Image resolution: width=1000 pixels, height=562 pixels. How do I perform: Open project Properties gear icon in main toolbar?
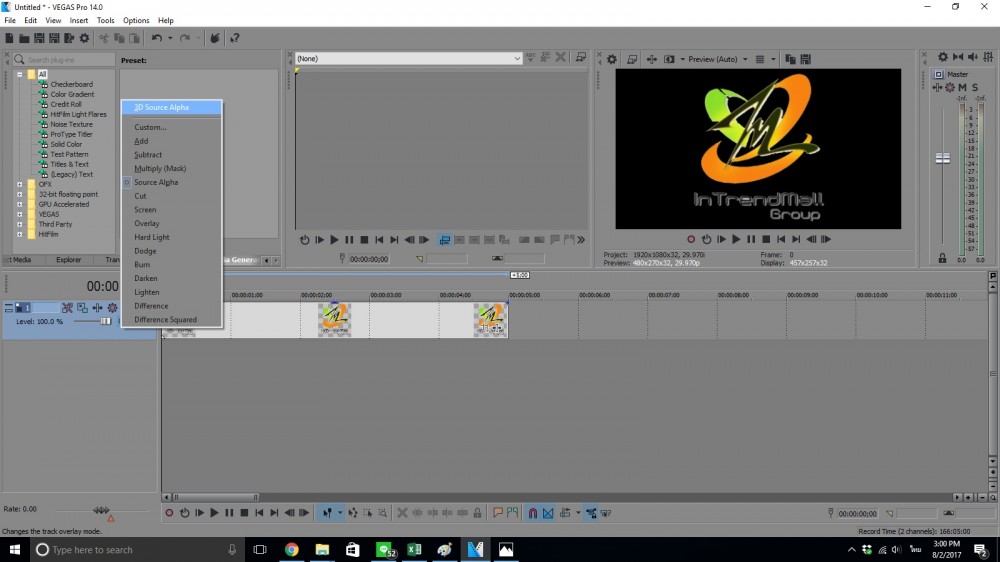pos(84,38)
